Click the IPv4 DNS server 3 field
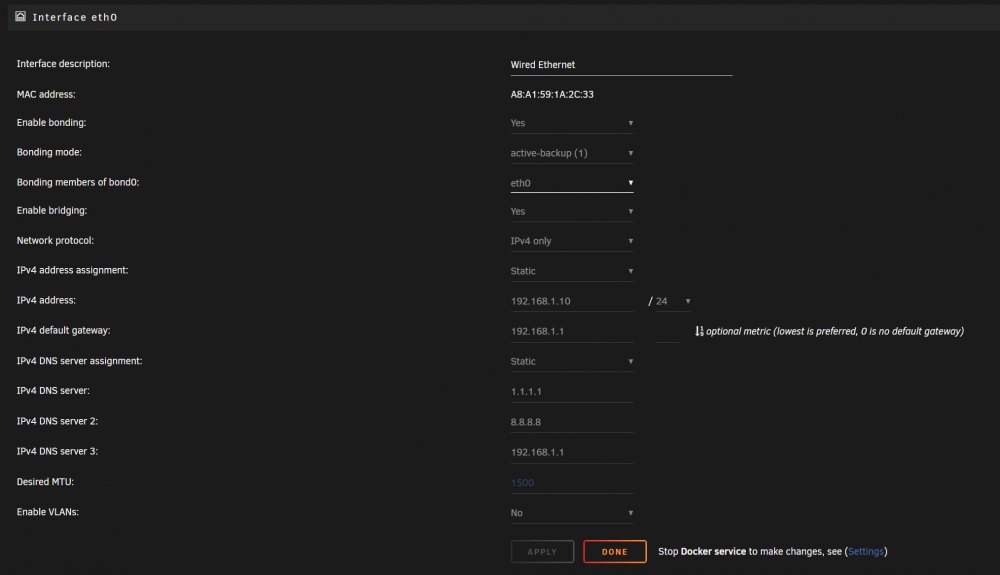The height and width of the screenshot is (575, 1000). coord(572,453)
